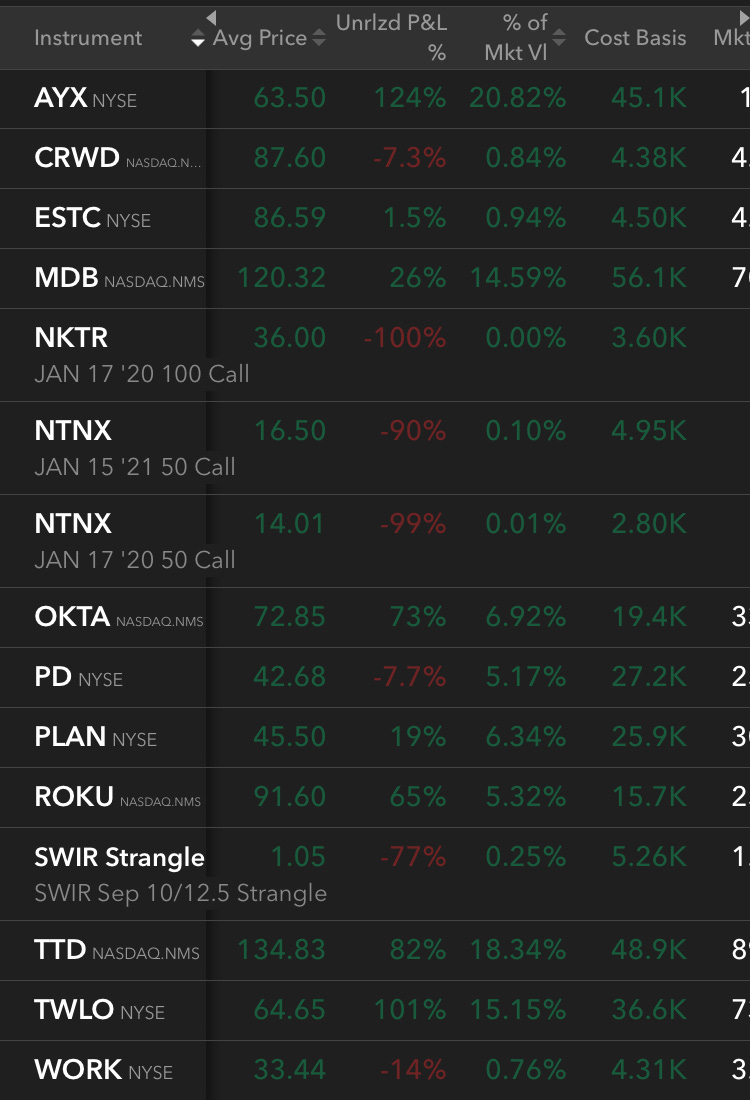Sort by the Instrument column arrows
Image resolution: width=750 pixels, height=1100 pixels.
(x=198, y=38)
